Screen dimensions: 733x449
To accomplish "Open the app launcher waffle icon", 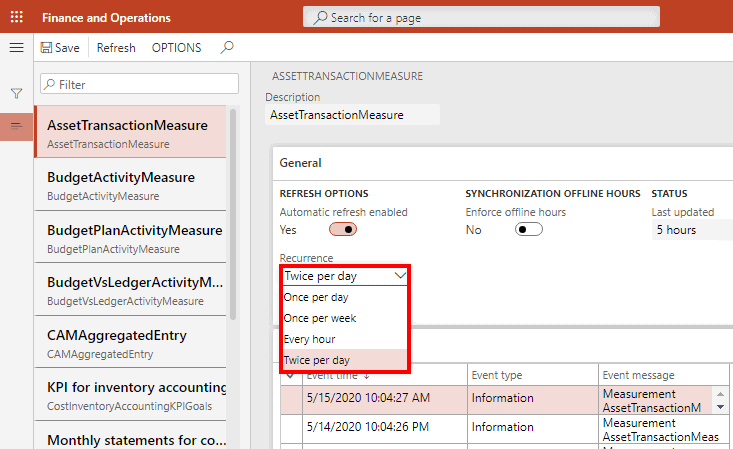I will (x=16, y=17).
